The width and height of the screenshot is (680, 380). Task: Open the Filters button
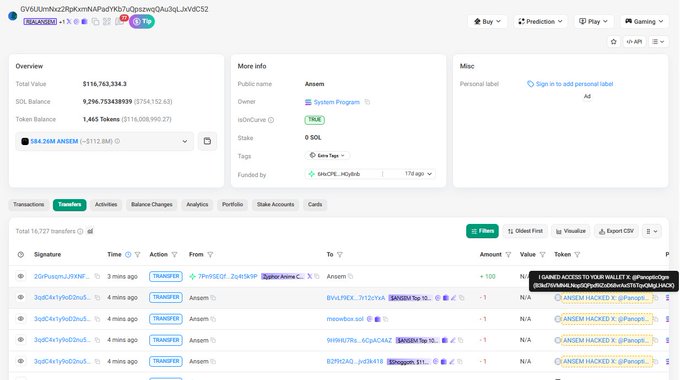[x=482, y=231]
